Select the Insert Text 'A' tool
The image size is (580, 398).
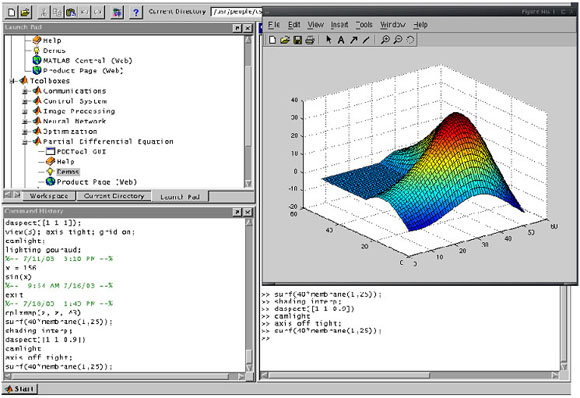pos(341,40)
